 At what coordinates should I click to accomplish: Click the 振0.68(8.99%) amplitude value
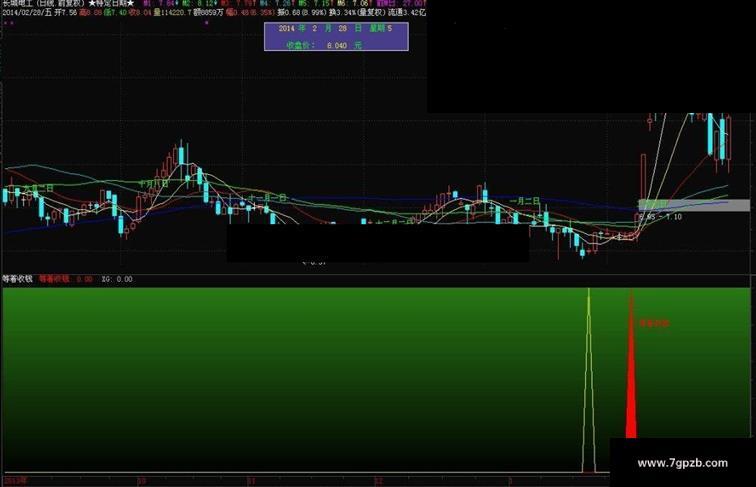(x=302, y=13)
